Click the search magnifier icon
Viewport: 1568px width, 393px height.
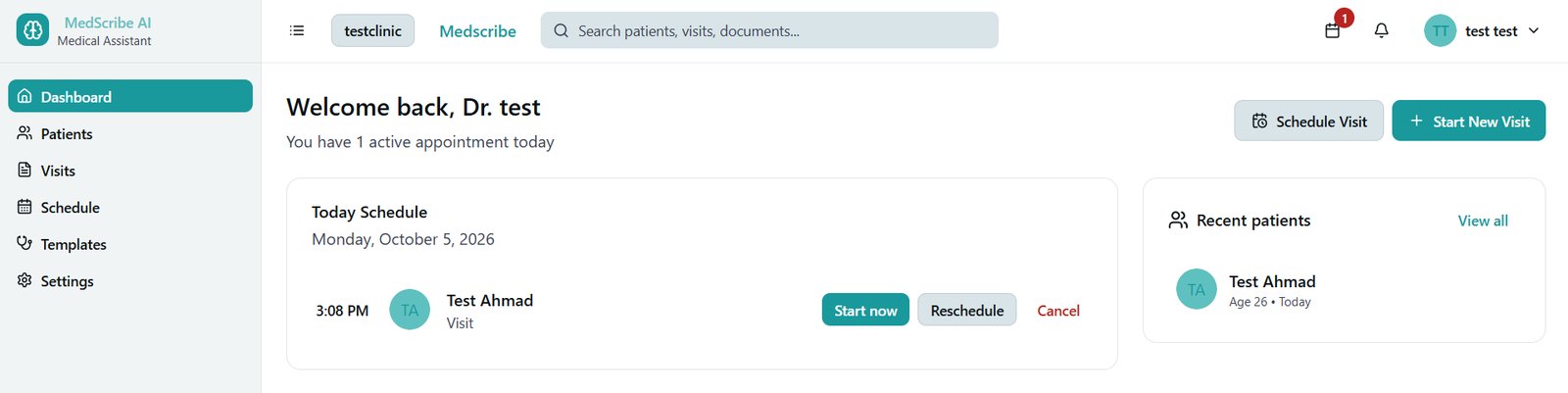(x=562, y=30)
